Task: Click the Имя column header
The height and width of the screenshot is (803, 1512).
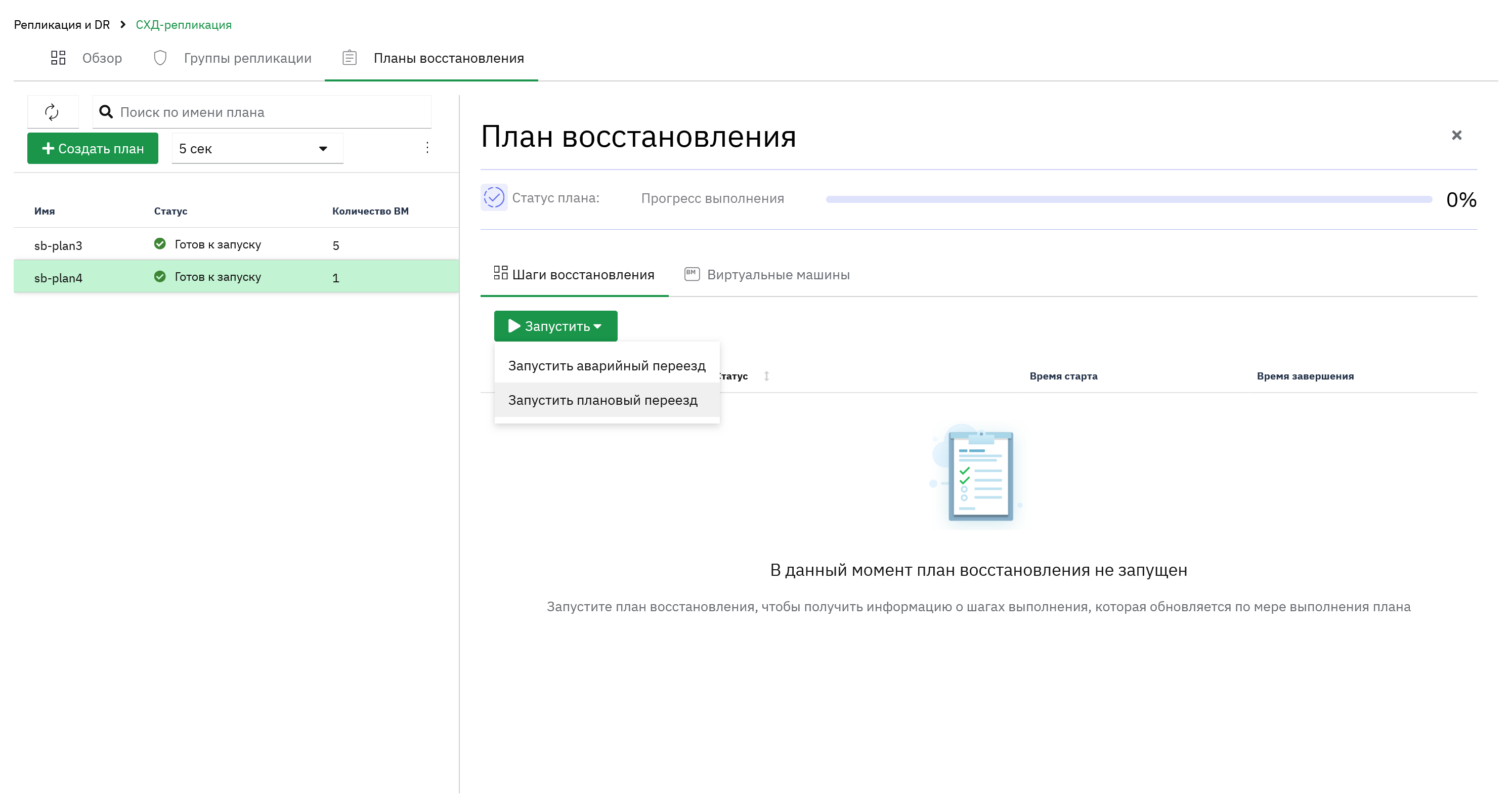Action: [x=45, y=212]
